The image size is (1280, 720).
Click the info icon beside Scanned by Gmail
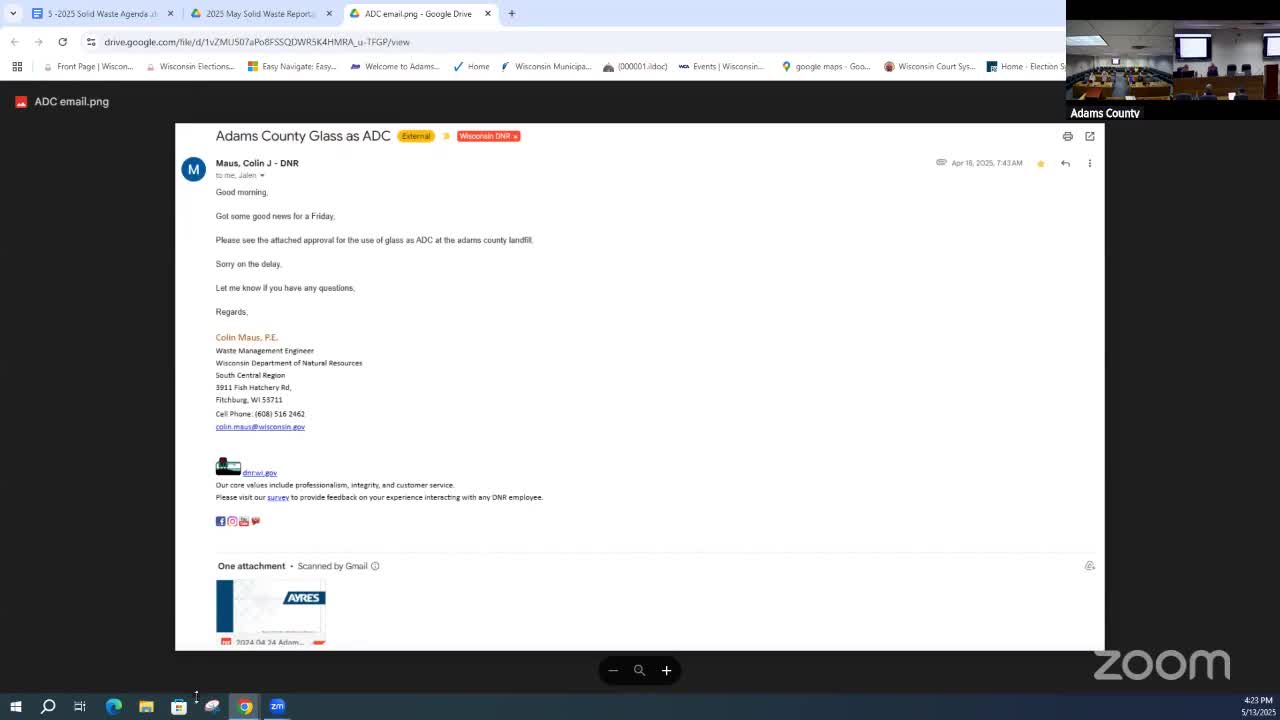tap(375, 566)
